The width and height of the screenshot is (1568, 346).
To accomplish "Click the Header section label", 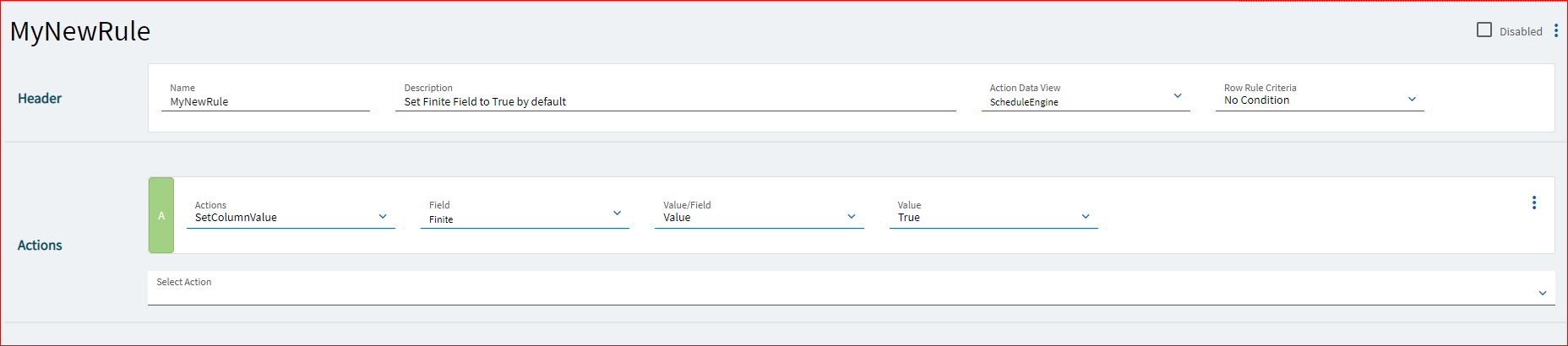I will (x=40, y=99).
